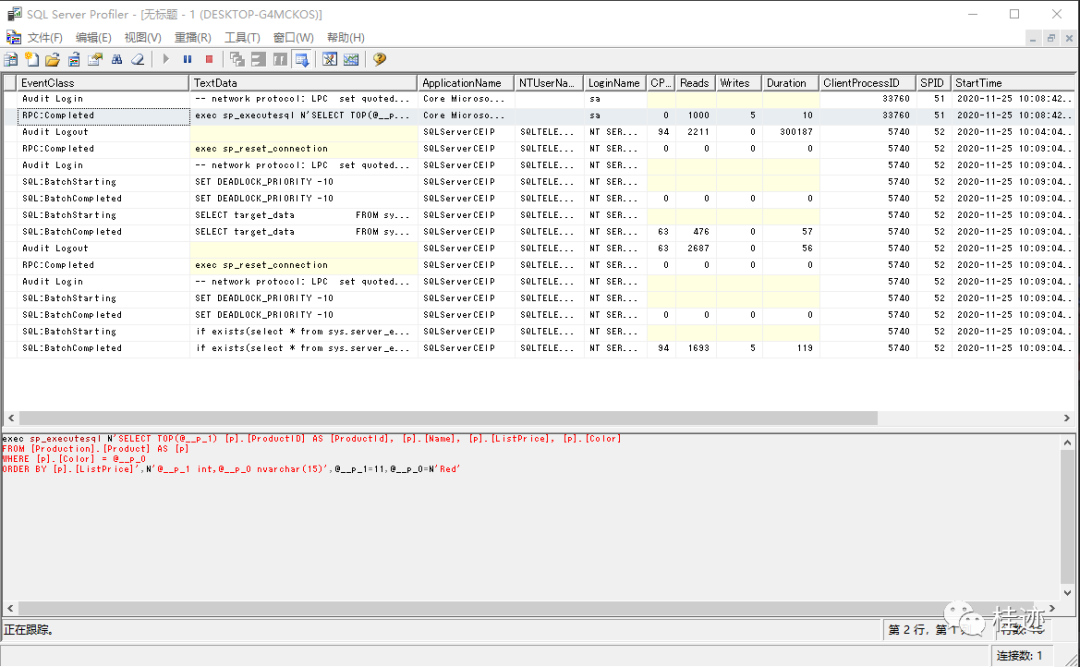Click Duration value 119 cell
1080x667 pixels.
(790, 349)
